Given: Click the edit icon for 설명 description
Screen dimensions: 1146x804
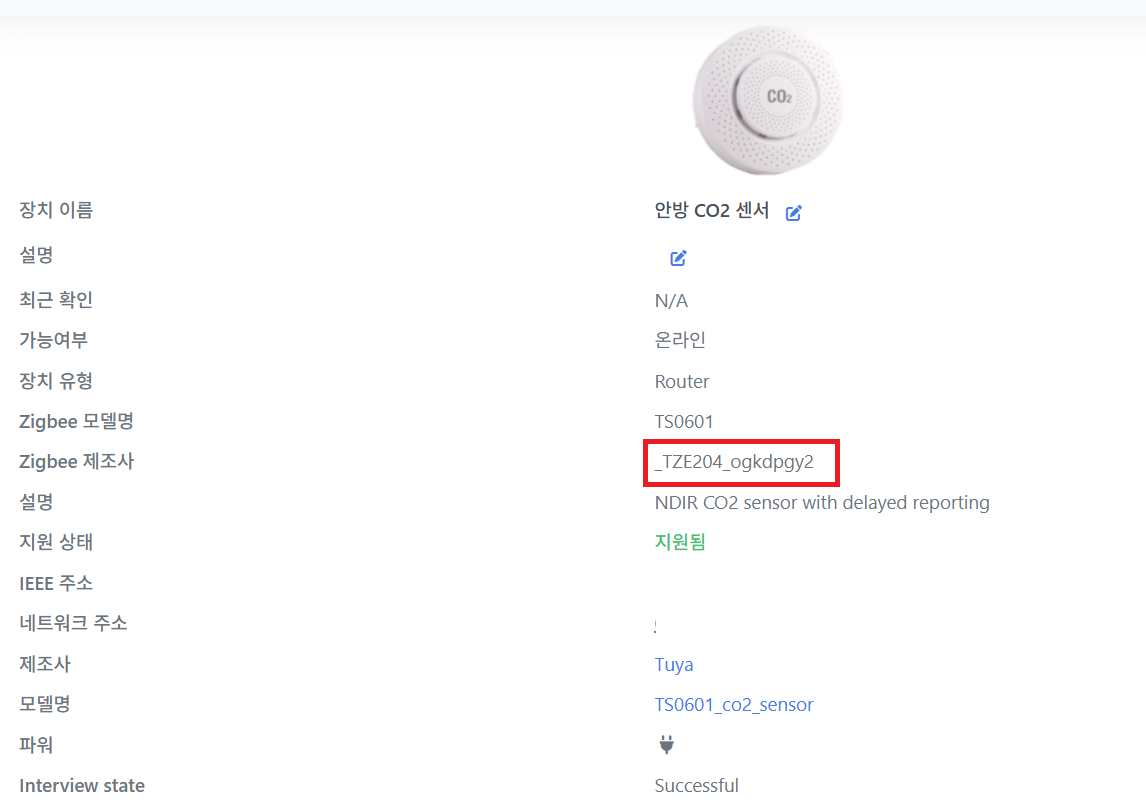Looking at the screenshot, I should click(x=678, y=258).
